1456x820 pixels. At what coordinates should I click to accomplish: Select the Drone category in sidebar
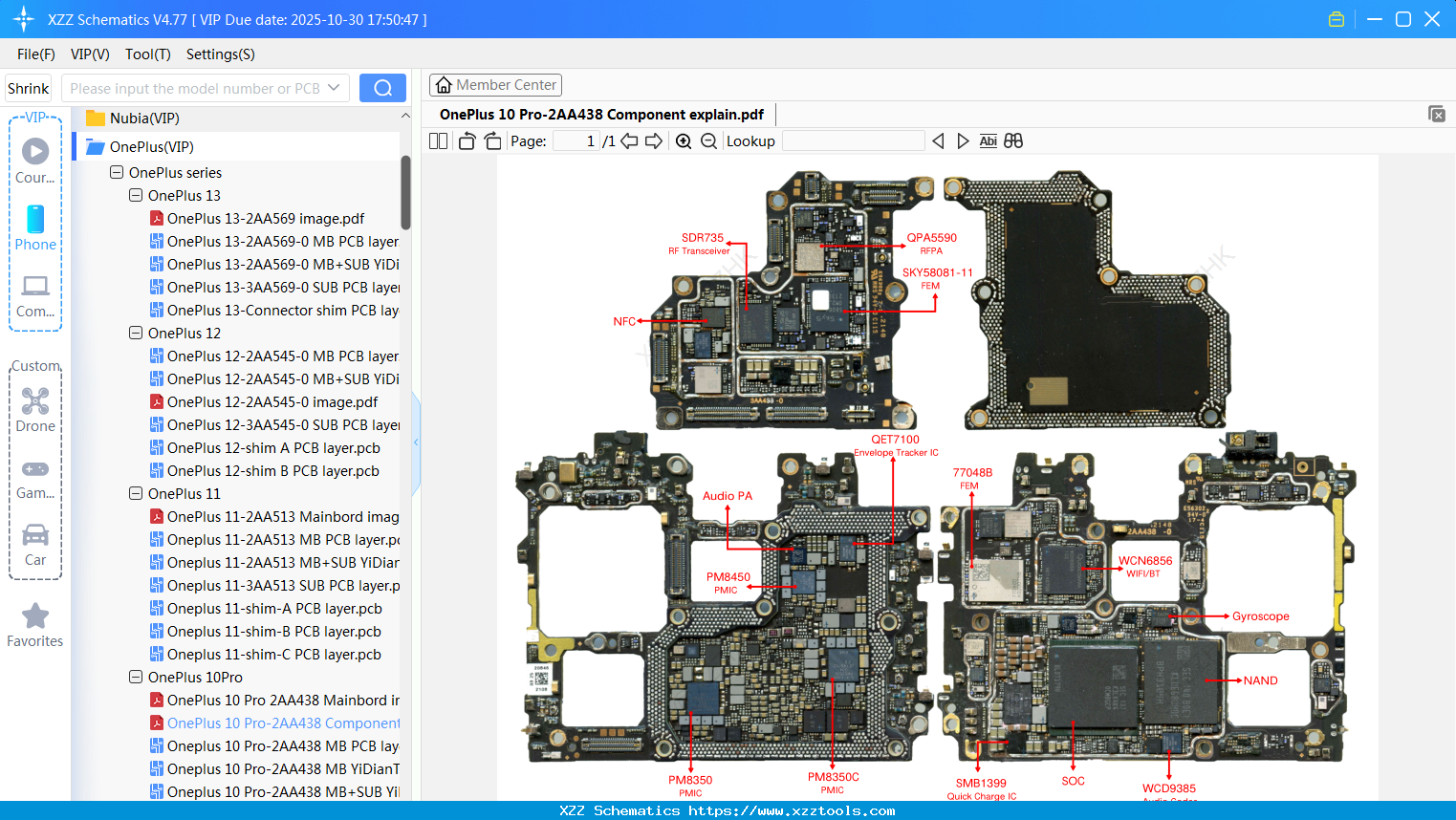[35, 406]
